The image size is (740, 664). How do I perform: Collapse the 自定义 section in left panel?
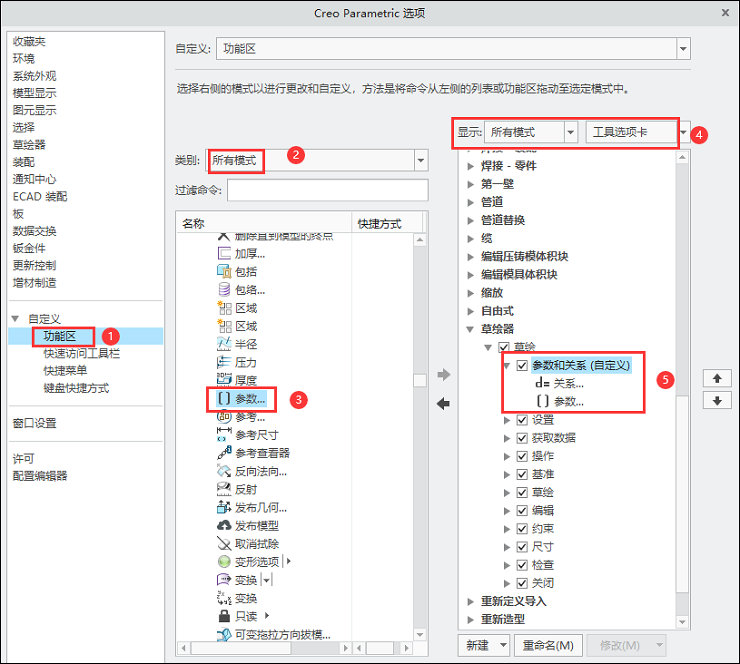15,319
